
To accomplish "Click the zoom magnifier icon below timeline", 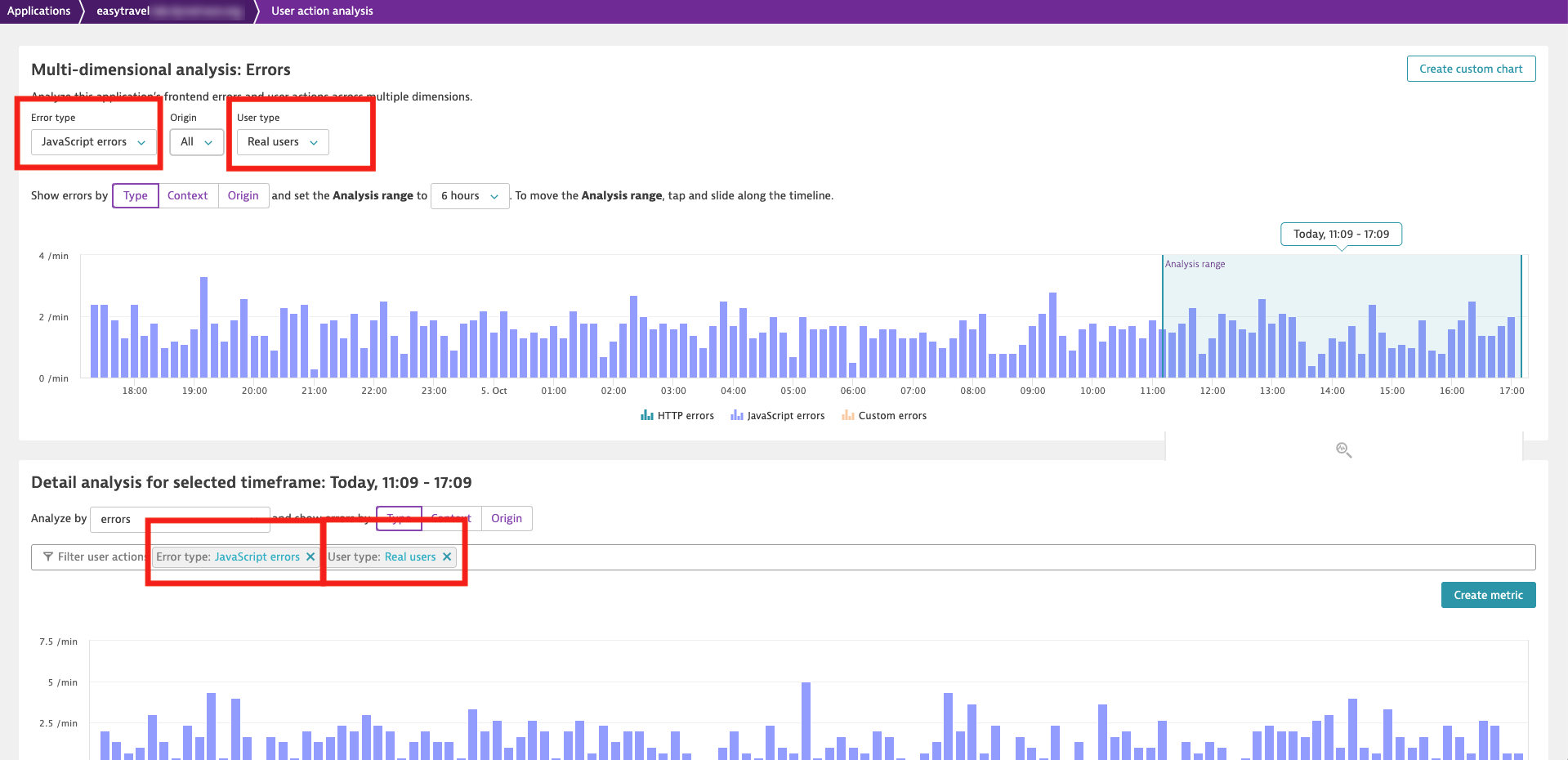I will coord(1343,449).
